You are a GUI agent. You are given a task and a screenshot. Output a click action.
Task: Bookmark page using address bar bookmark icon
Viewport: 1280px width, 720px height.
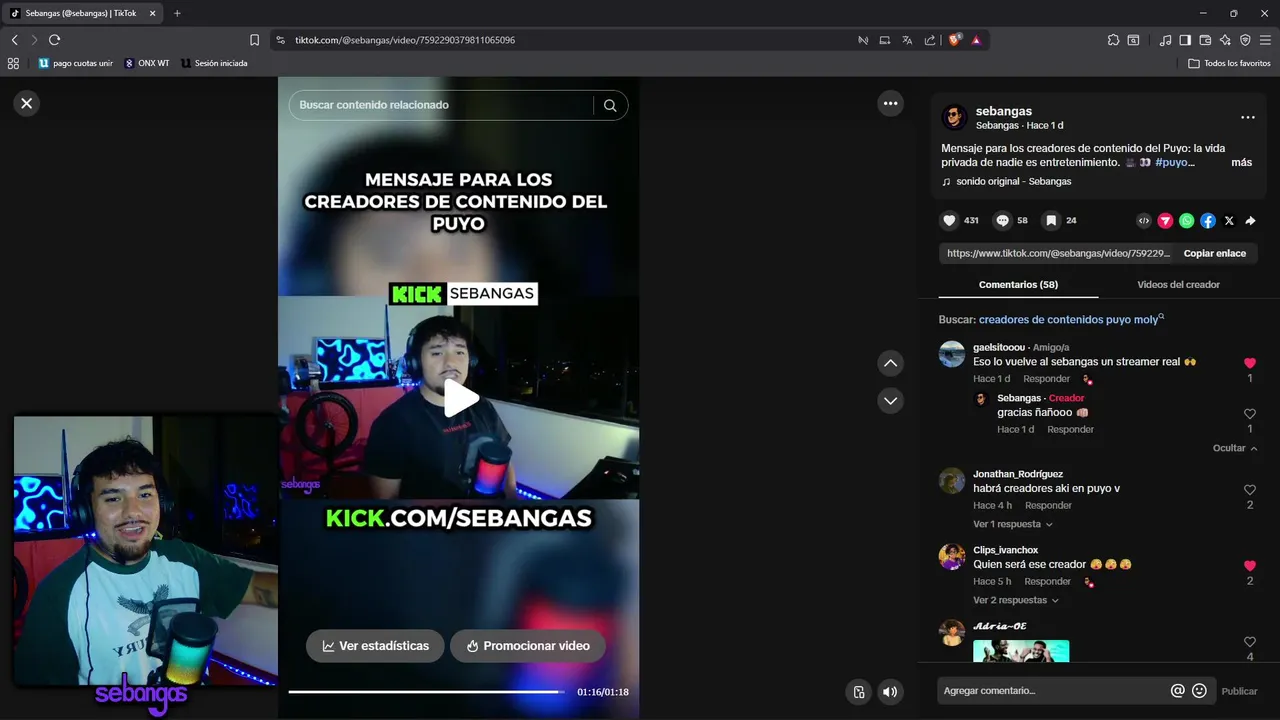[x=254, y=40]
